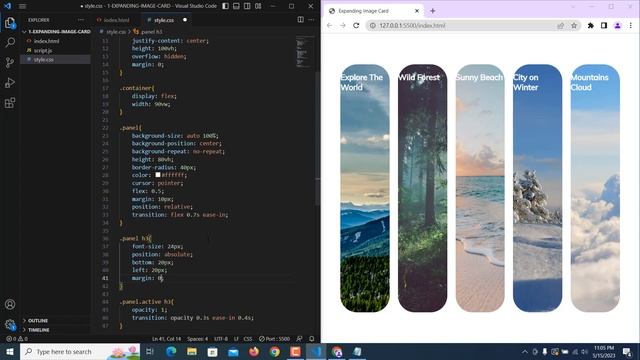Click the taskbar search box
Screen dimensions: 640x360
[80, 351]
